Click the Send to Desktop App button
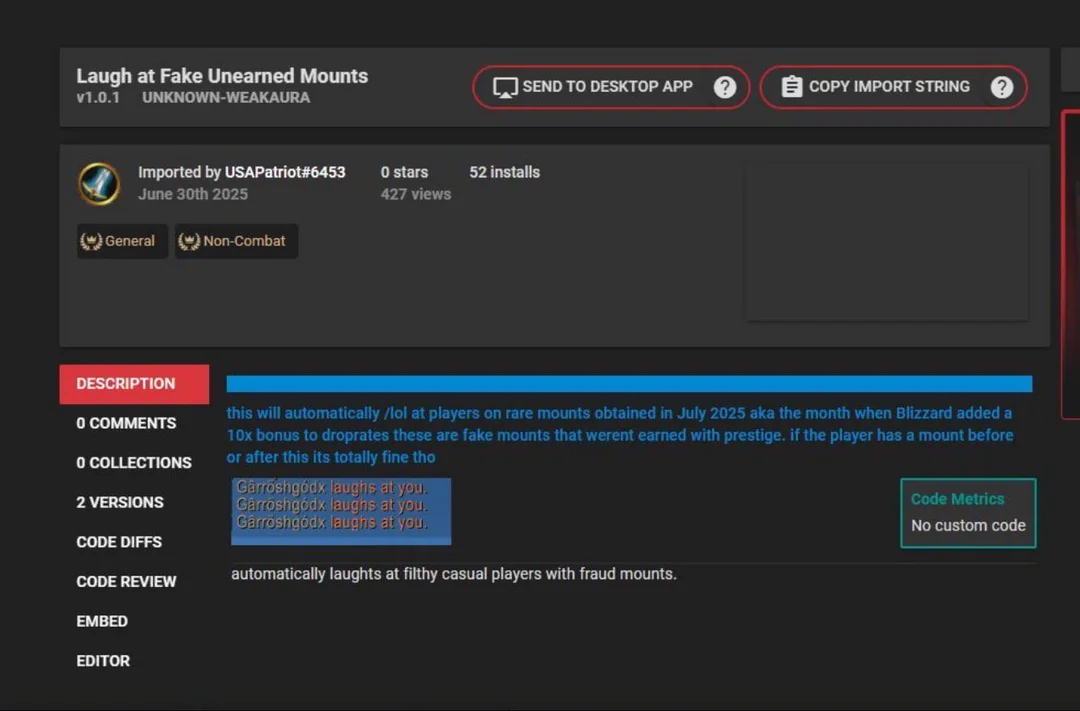The width and height of the screenshot is (1080, 711). [610, 87]
